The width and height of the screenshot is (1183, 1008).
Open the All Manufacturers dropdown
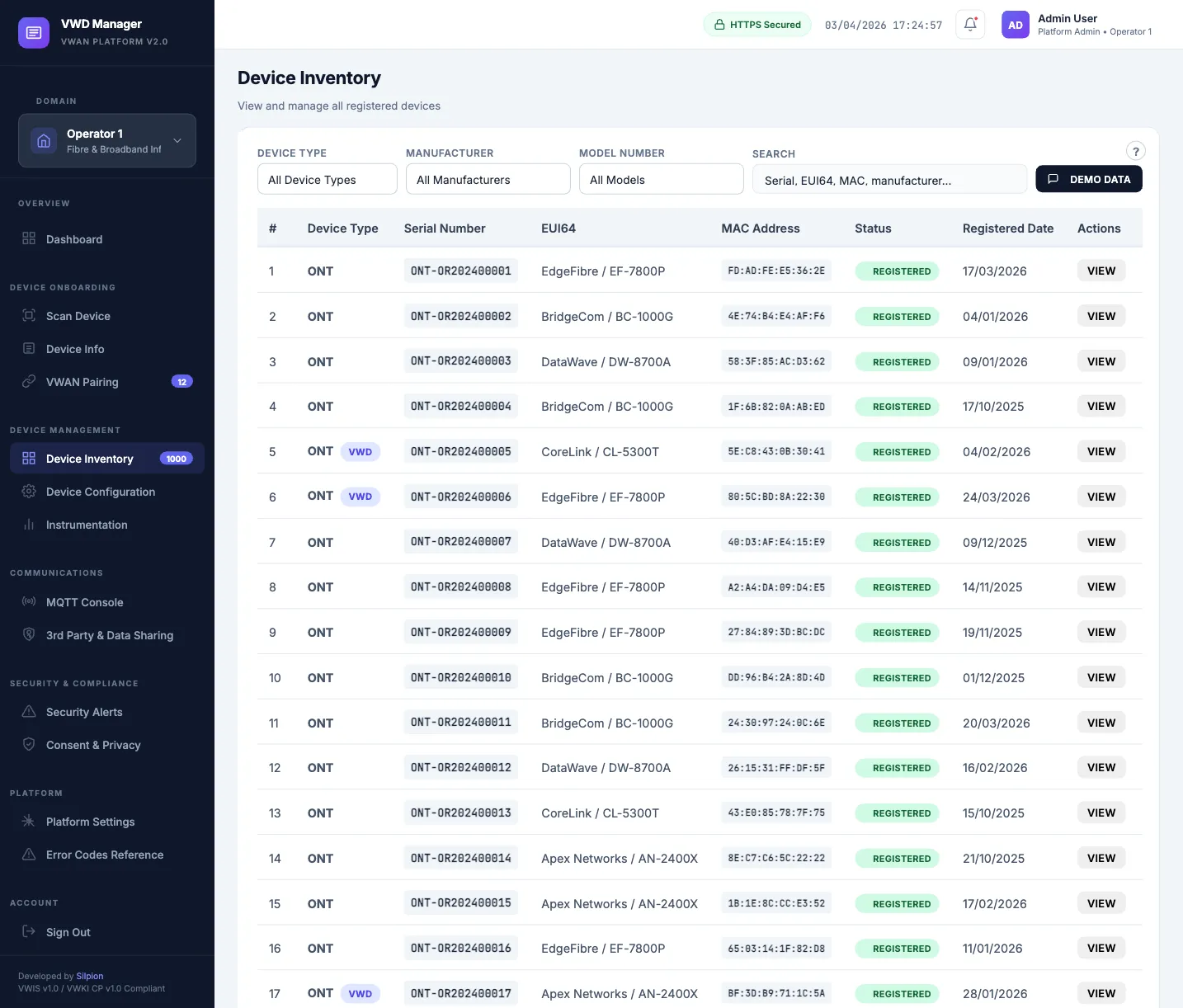click(x=488, y=180)
